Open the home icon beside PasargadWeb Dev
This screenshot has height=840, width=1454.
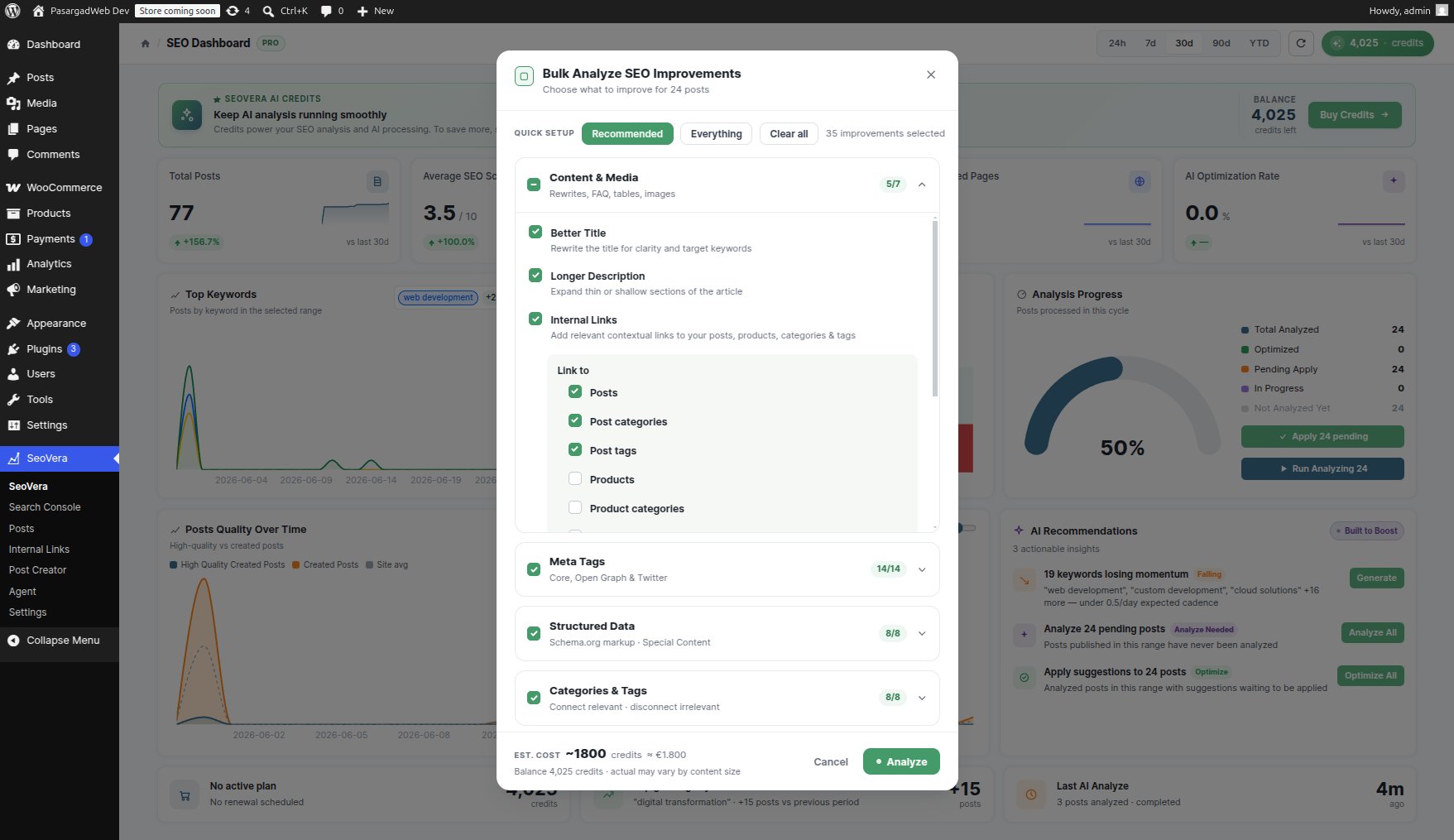point(38,11)
